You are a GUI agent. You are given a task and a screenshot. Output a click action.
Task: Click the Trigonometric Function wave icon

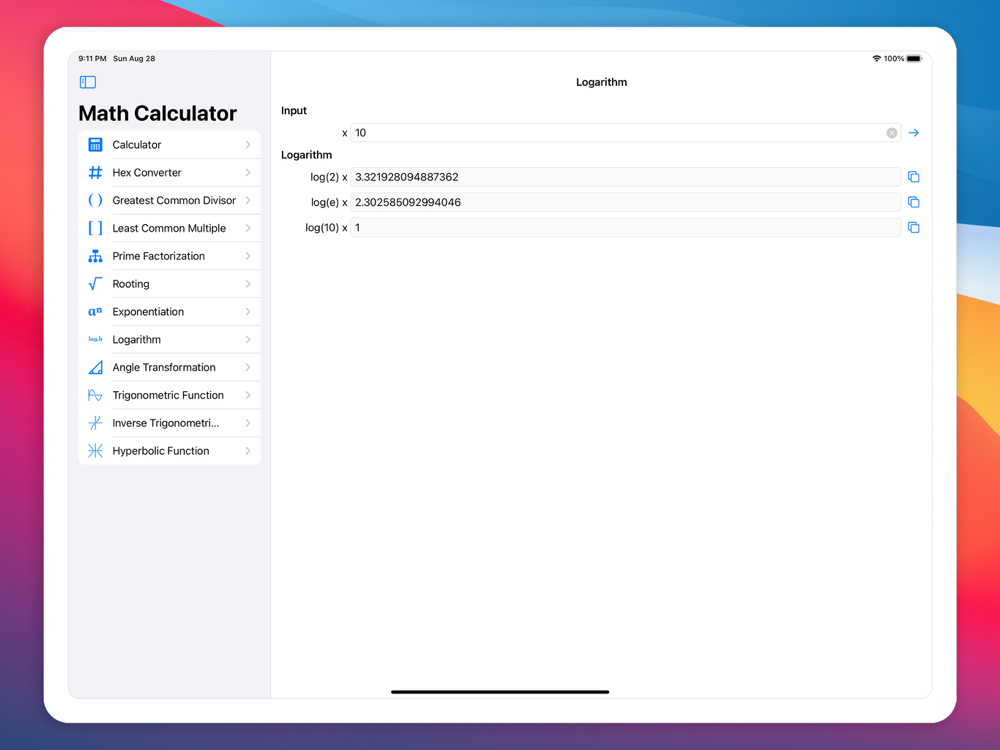(95, 395)
